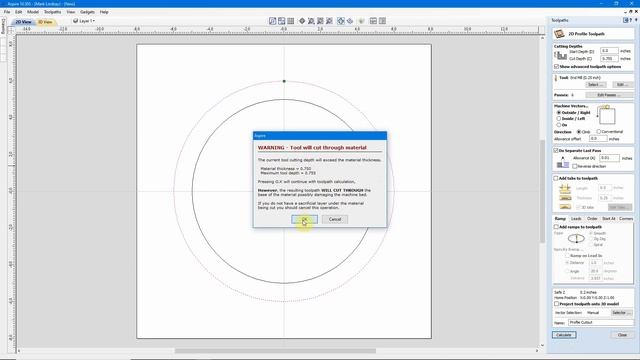Click the Cut Depth input field
640x360 pixels.
[x=609, y=58]
